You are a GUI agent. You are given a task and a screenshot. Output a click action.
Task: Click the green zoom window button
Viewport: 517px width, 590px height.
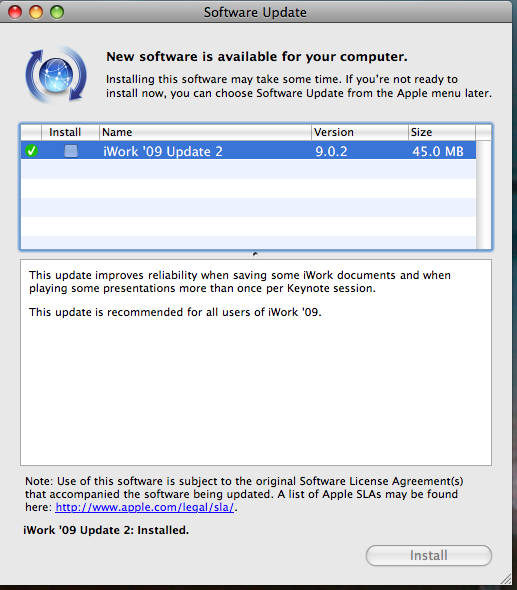[57, 12]
